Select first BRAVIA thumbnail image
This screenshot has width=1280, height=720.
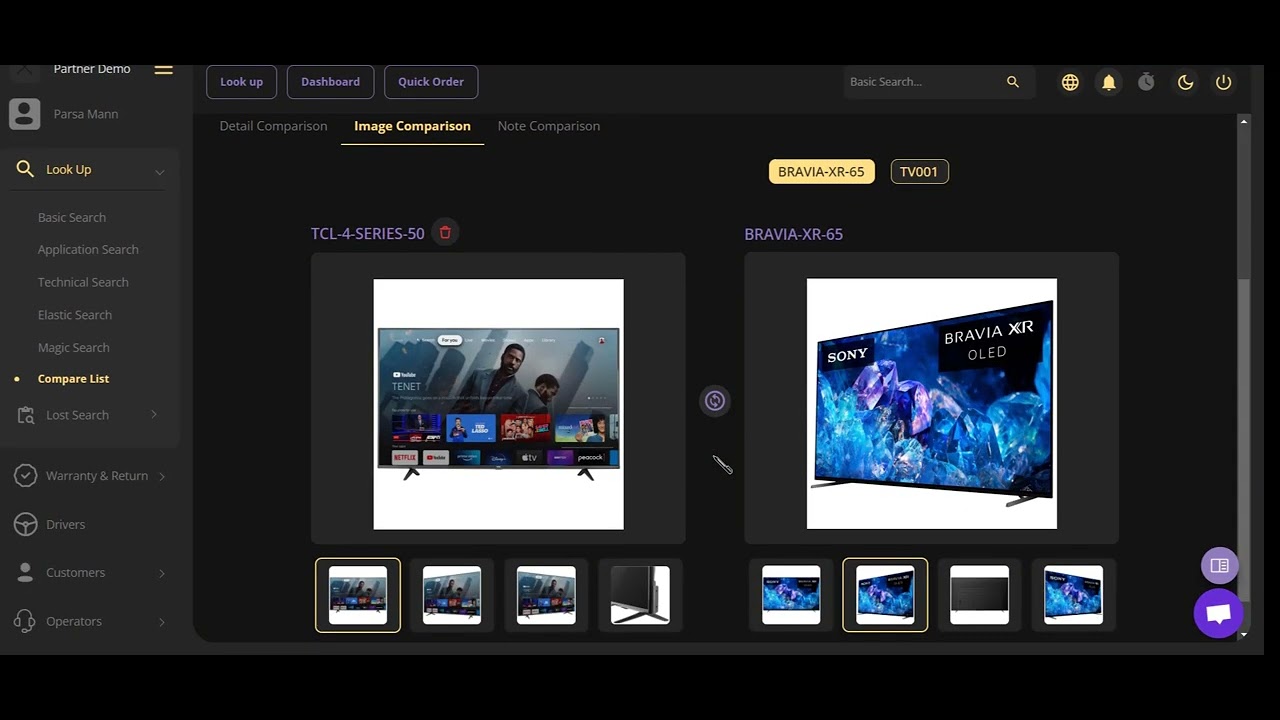pyautogui.click(x=791, y=595)
